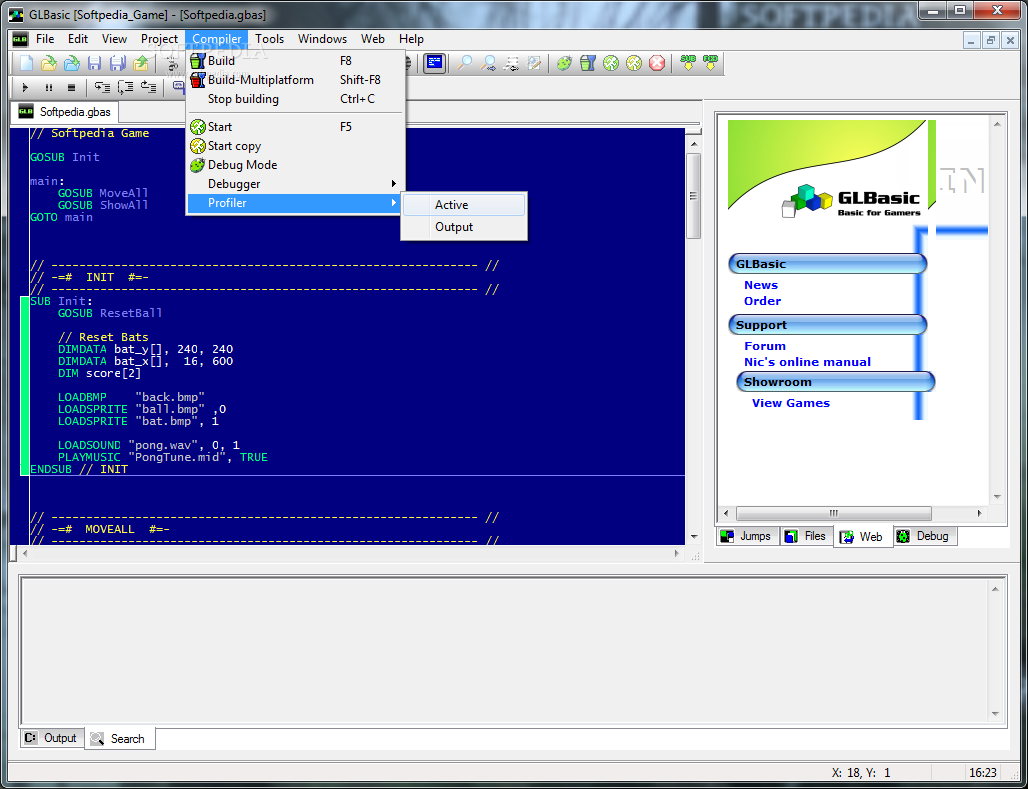Image resolution: width=1028 pixels, height=789 pixels.
Task: Select the Web tab in side panel
Action: 863,536
